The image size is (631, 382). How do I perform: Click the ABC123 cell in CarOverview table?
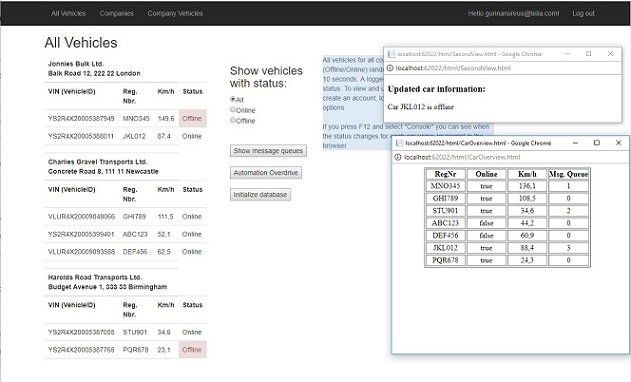(x=445, y=223)
